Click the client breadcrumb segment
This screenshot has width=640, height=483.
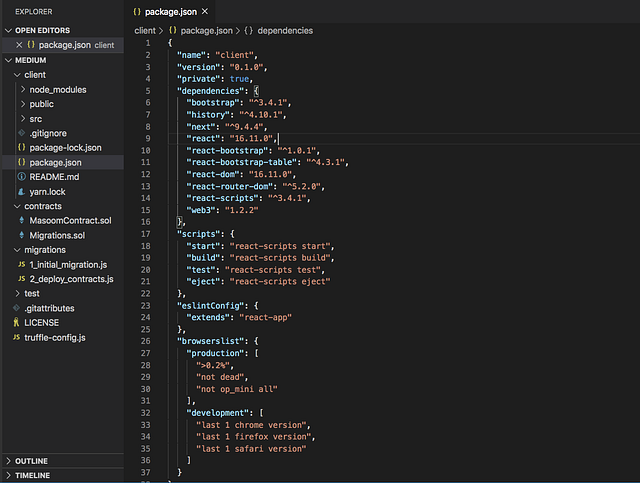click(145, 31)
